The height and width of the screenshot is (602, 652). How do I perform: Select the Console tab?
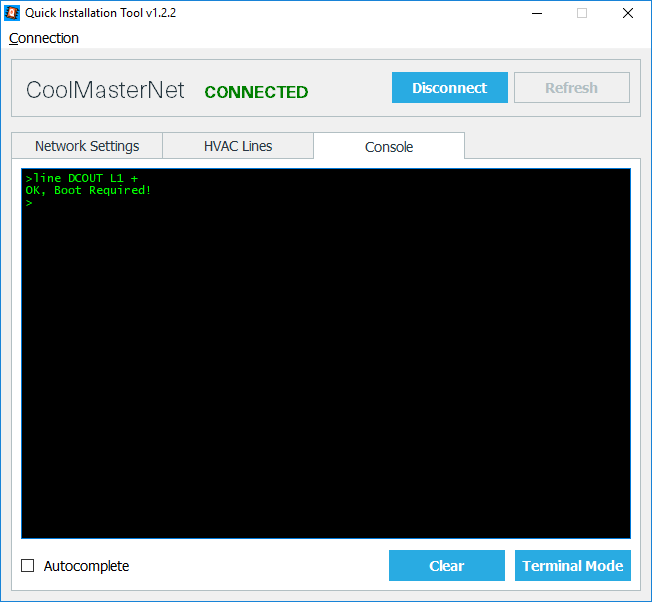click(389, 147)
